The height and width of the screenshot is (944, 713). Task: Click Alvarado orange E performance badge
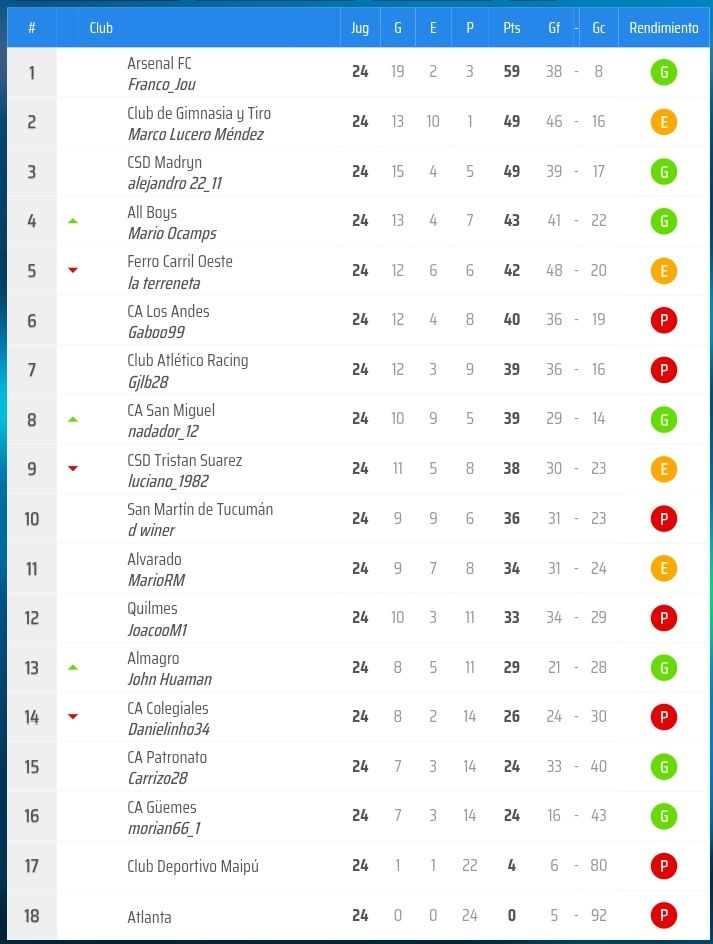(662, 568)
